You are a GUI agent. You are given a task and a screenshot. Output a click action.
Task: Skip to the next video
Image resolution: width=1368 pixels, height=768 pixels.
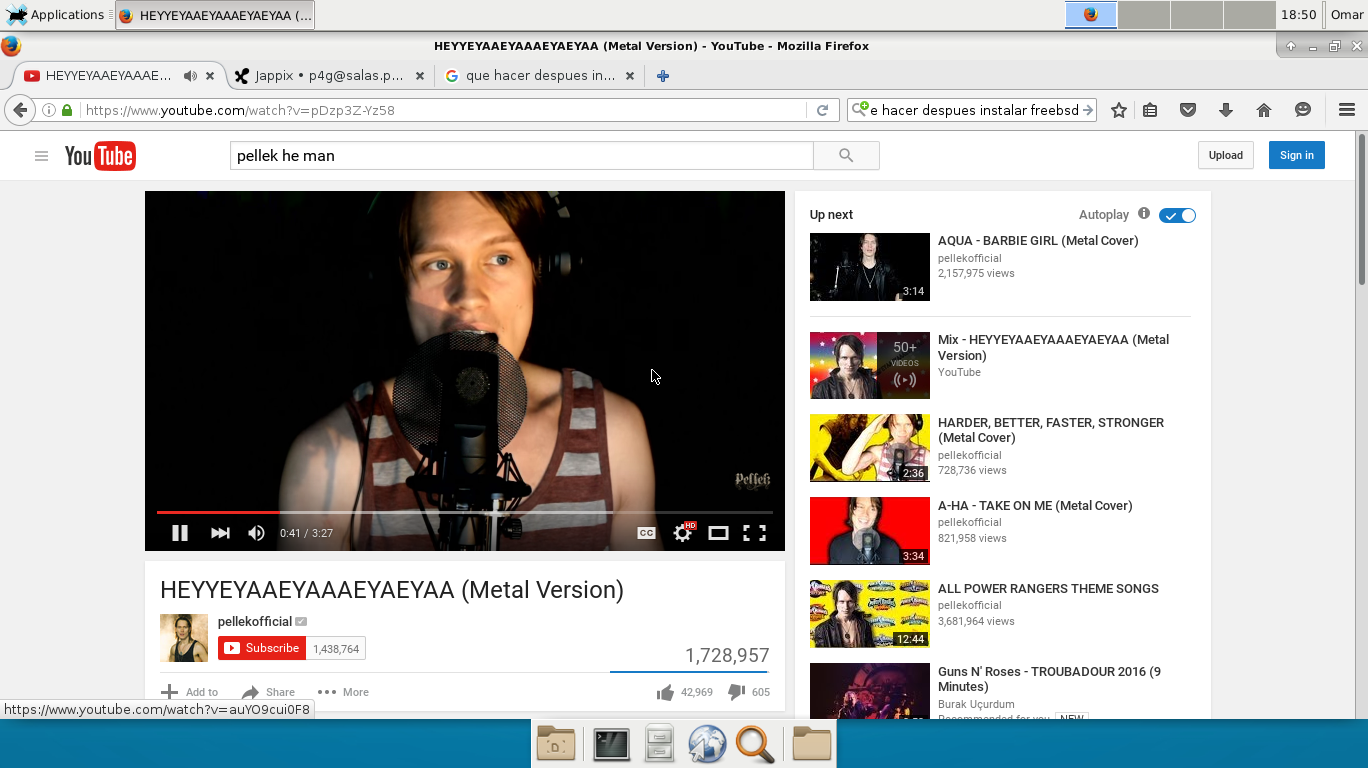pos(220,533)
